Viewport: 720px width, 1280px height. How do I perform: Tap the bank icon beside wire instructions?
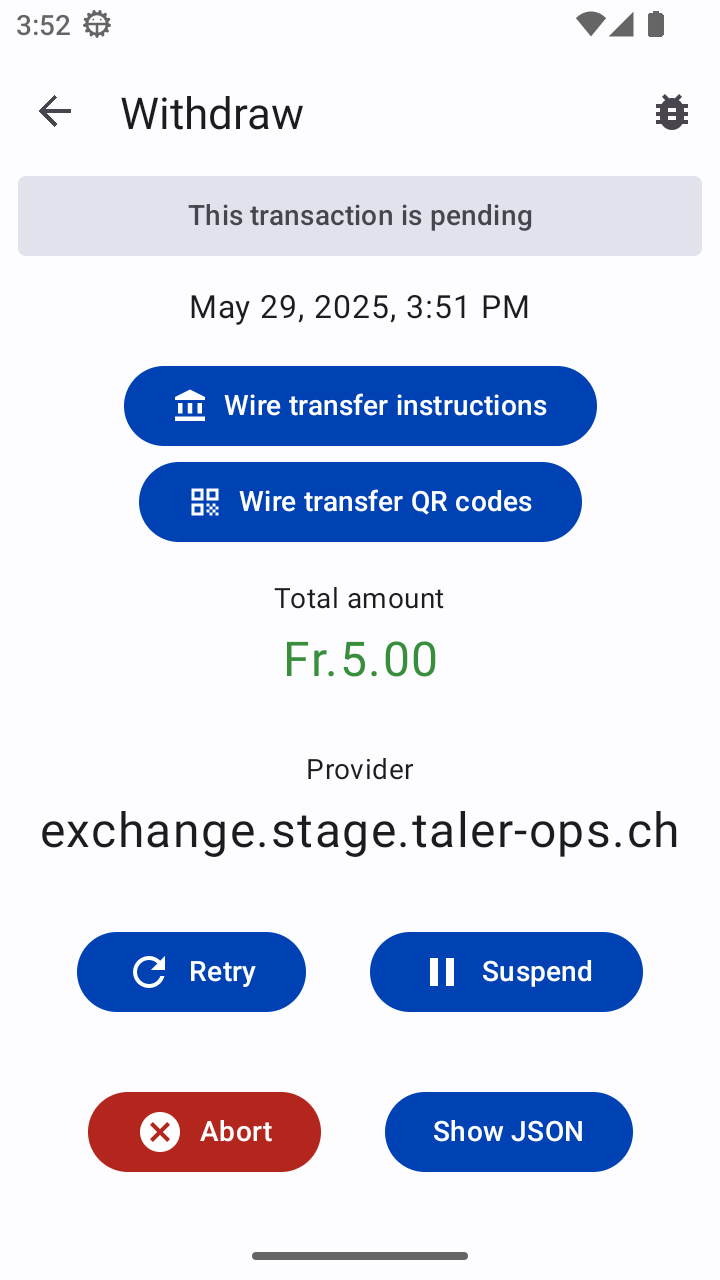point(190,406)
